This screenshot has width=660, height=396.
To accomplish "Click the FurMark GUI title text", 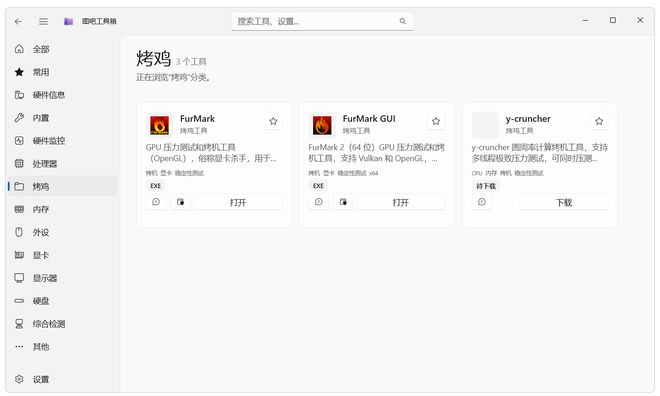I will [x=369, y=119].
